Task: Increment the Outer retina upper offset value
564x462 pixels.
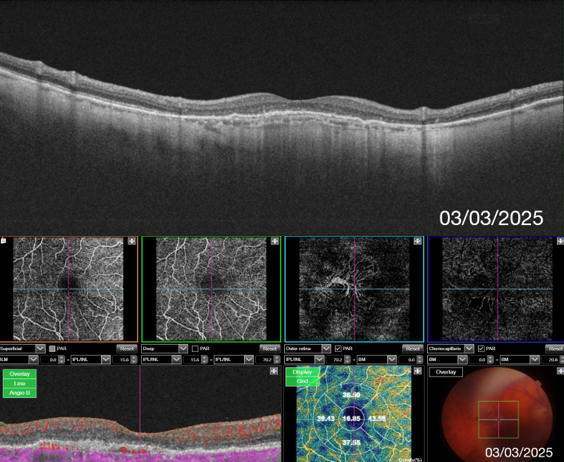Action: [x=348, y=358]
